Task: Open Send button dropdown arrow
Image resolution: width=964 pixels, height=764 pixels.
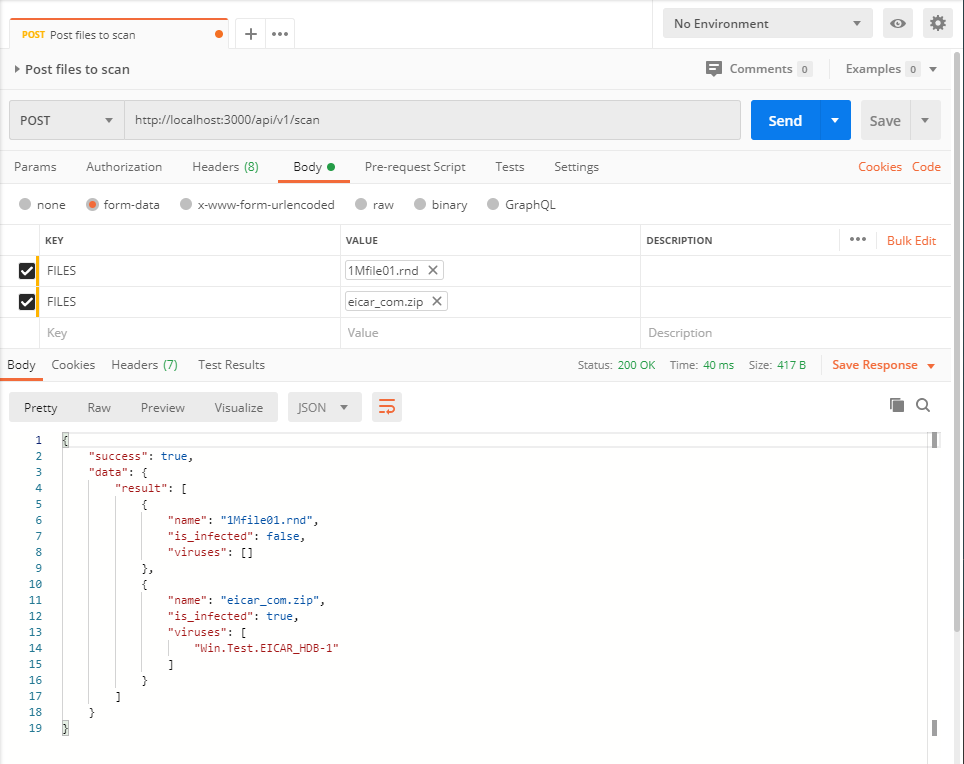Action: tap(835, 120)
